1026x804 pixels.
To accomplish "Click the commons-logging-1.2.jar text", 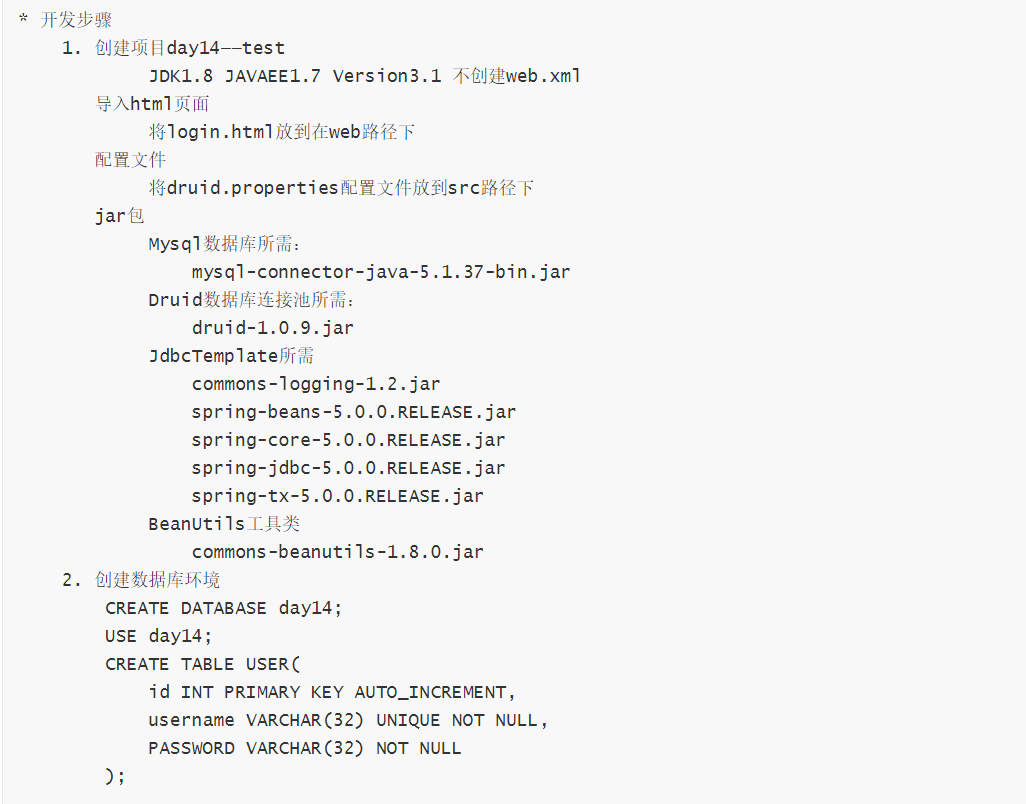I will pos(316,384).
